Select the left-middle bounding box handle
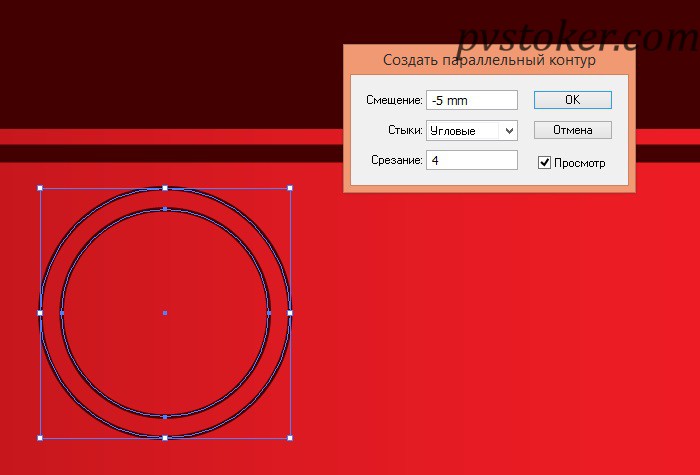The height and width of the screenshot is (475, 700). [x=40, y=313]
